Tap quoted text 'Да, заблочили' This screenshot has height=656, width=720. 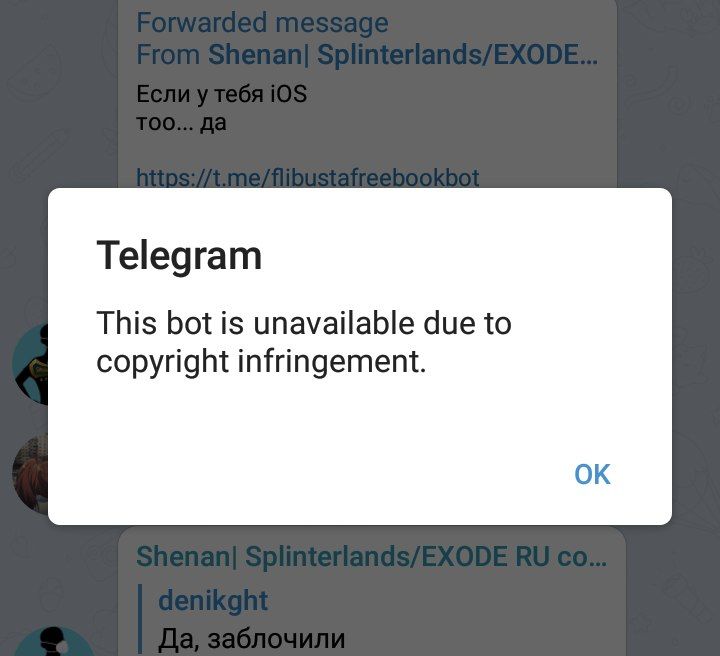(x=251, y=639)
